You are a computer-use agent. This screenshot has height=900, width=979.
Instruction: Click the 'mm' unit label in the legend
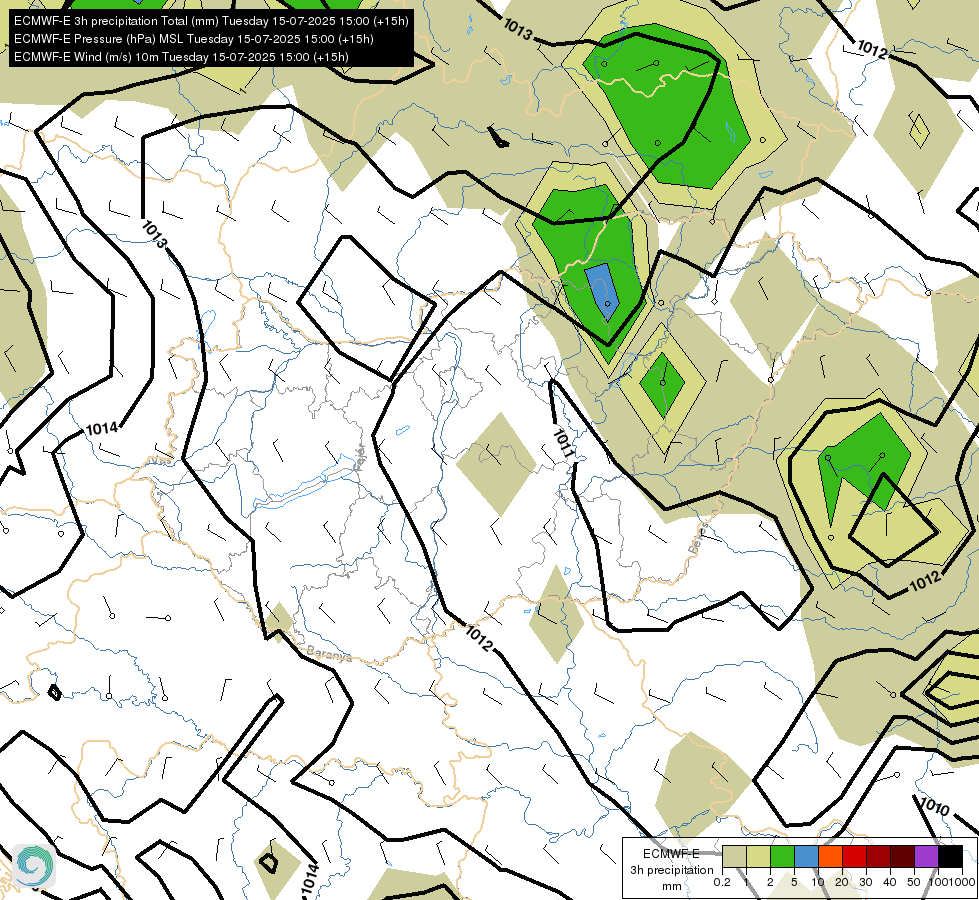tap(672, 886)
